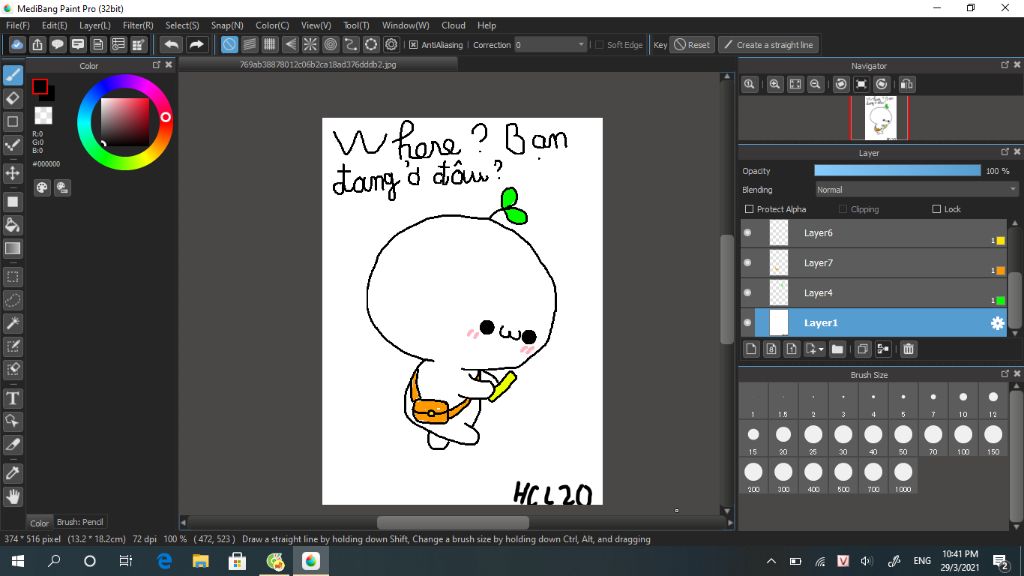Viewport: 1024px width, 576px height.
Task: Duplicate the current layer
Action: 862,349
